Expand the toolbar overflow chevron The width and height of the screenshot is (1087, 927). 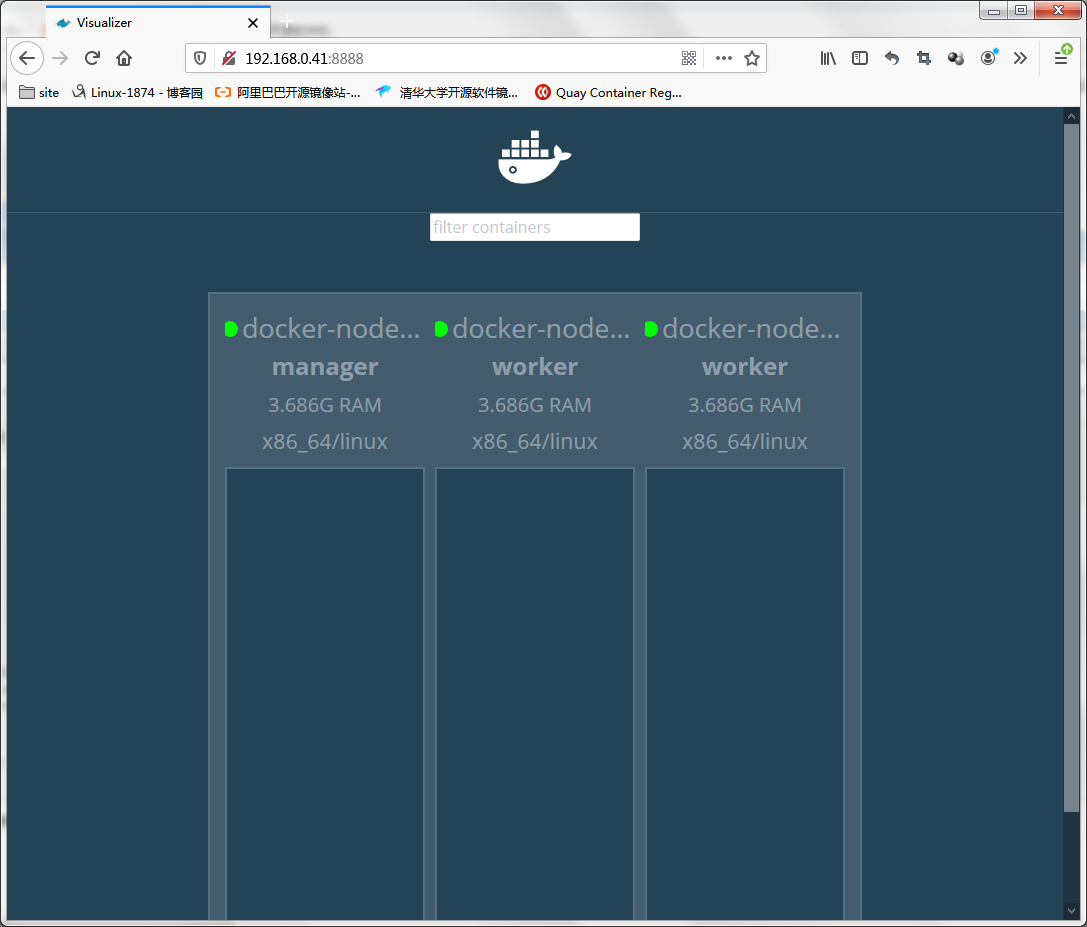[1020, 58]
